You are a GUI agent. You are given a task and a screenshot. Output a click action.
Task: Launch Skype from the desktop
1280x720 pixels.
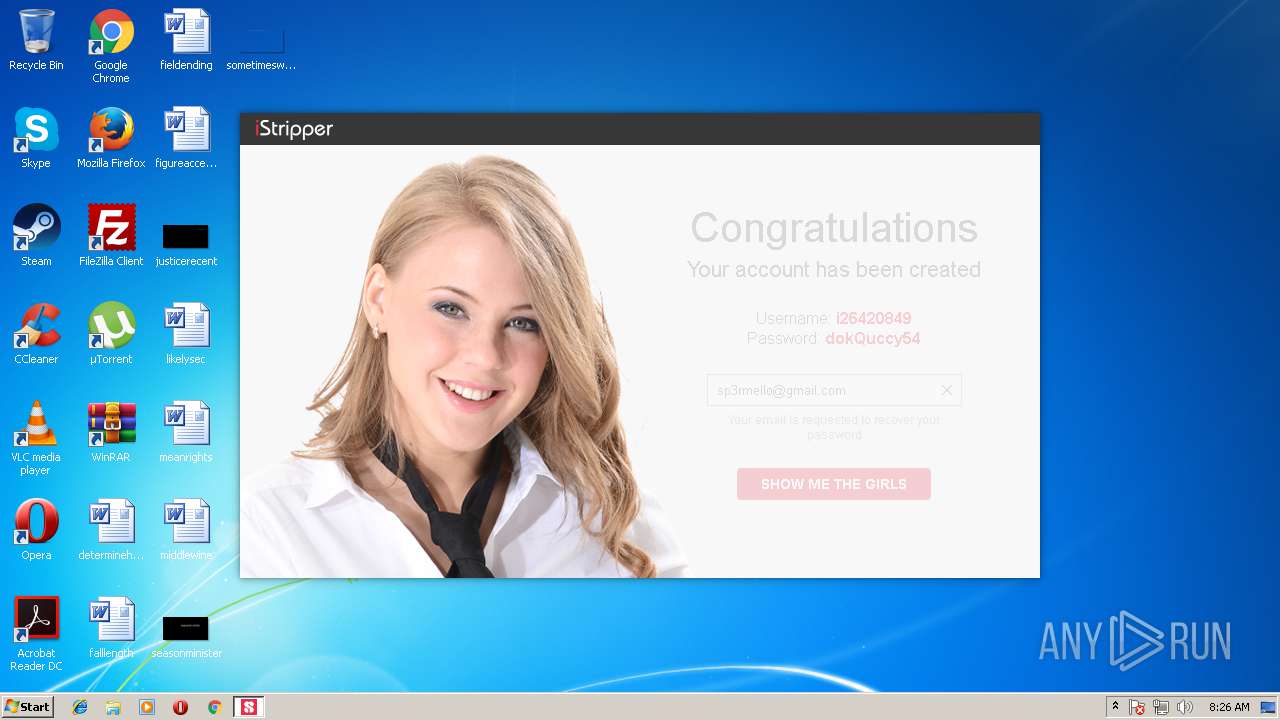pos(36,138)
